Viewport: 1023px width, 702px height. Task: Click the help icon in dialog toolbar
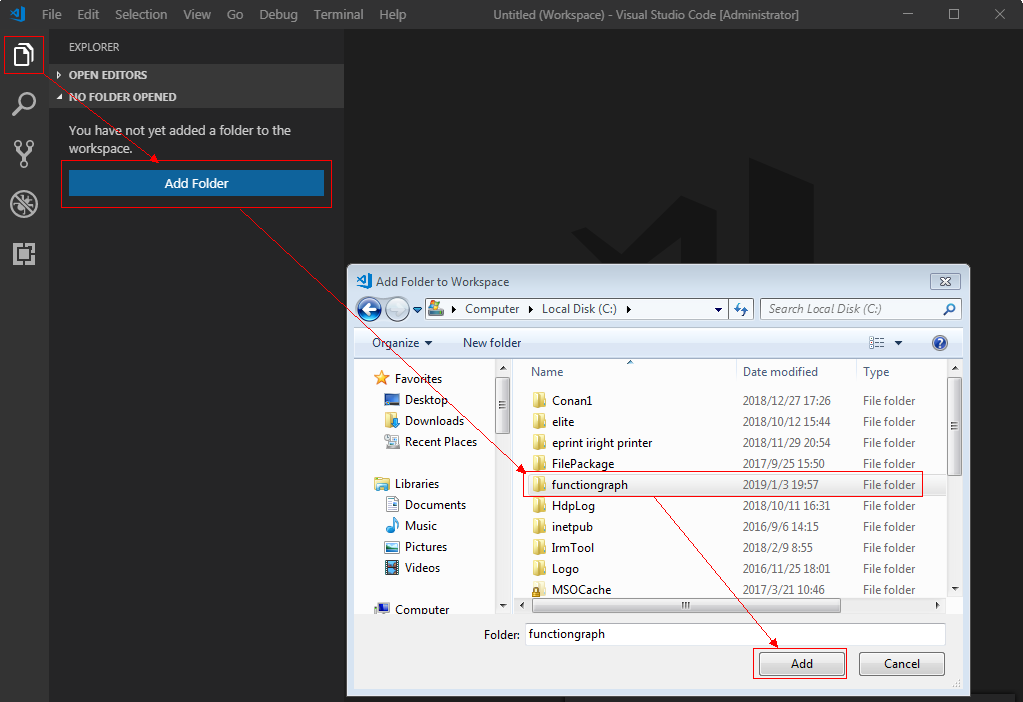point(939,343)
